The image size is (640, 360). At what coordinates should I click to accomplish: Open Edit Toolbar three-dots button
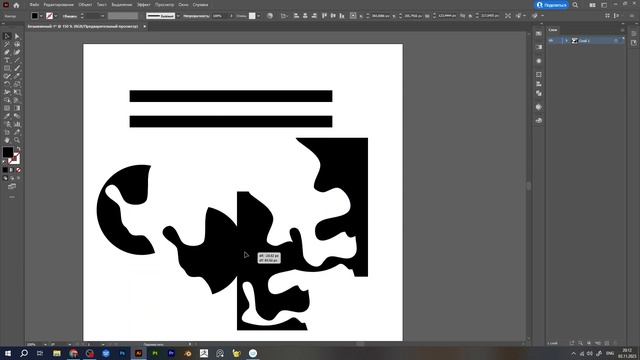pos(12,197)
